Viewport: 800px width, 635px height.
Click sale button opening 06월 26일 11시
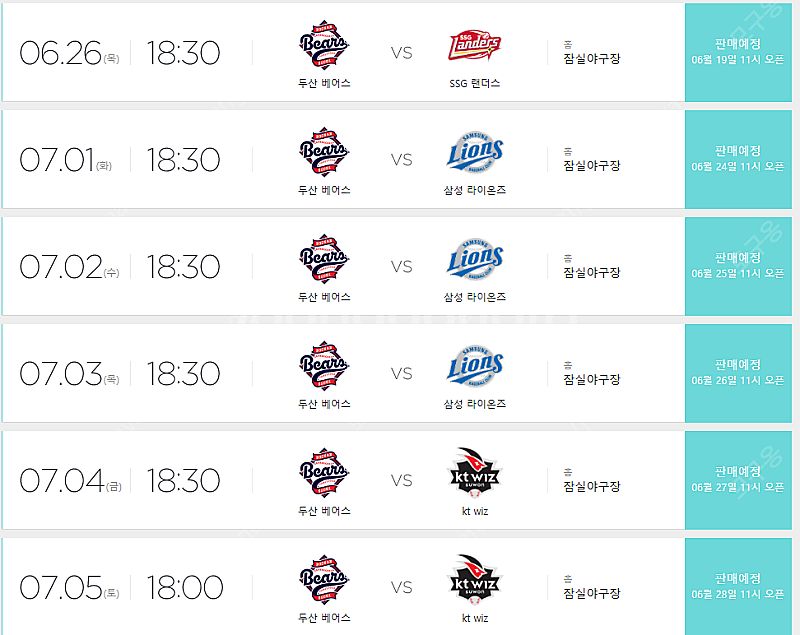coord(738,373)
